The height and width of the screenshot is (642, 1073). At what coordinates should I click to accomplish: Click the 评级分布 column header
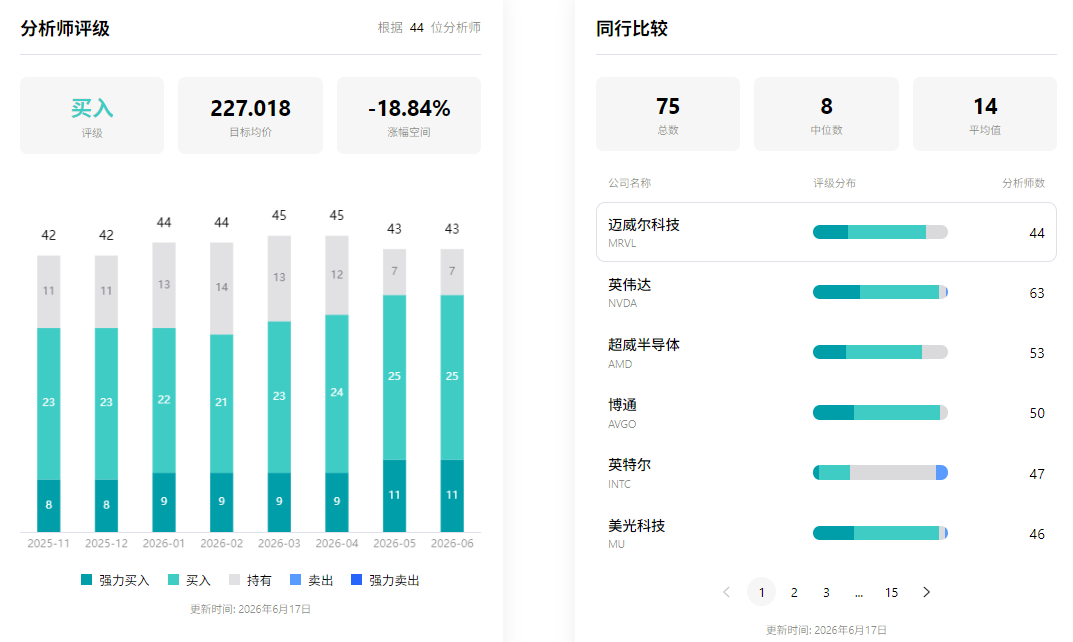tap(834, 183)
